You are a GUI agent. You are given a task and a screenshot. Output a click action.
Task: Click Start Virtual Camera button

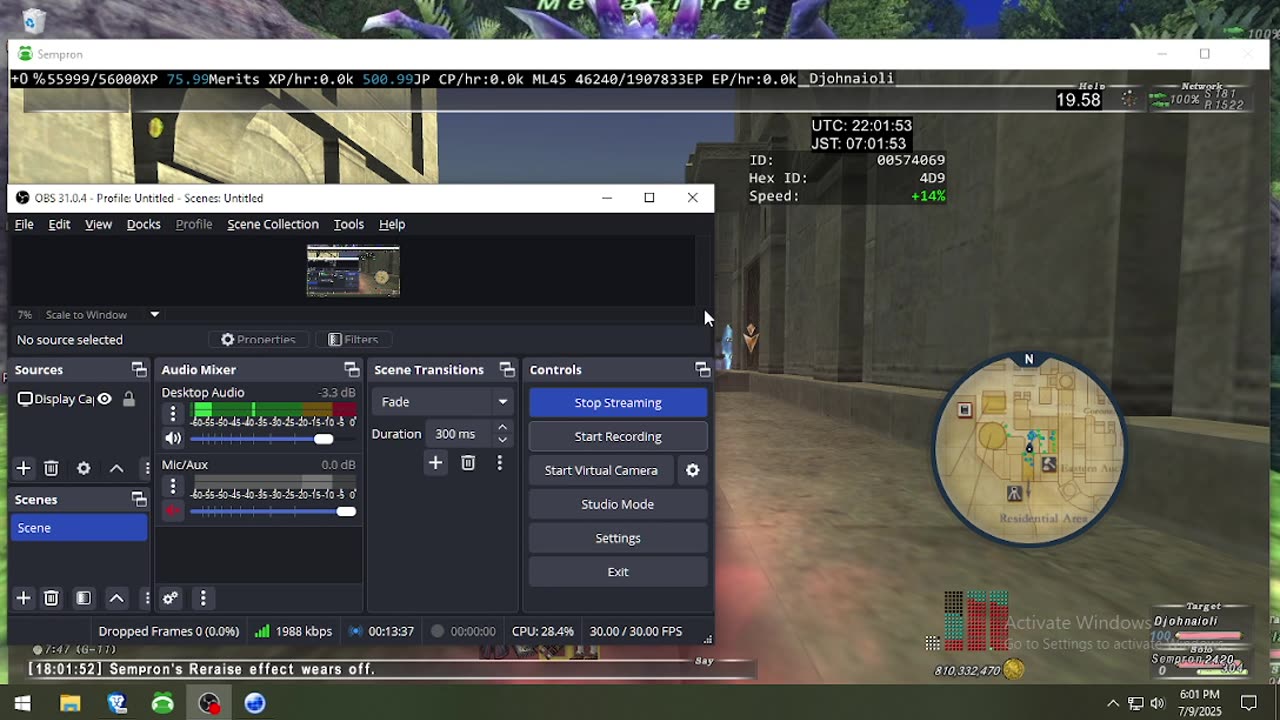click(x=601, y=470)
